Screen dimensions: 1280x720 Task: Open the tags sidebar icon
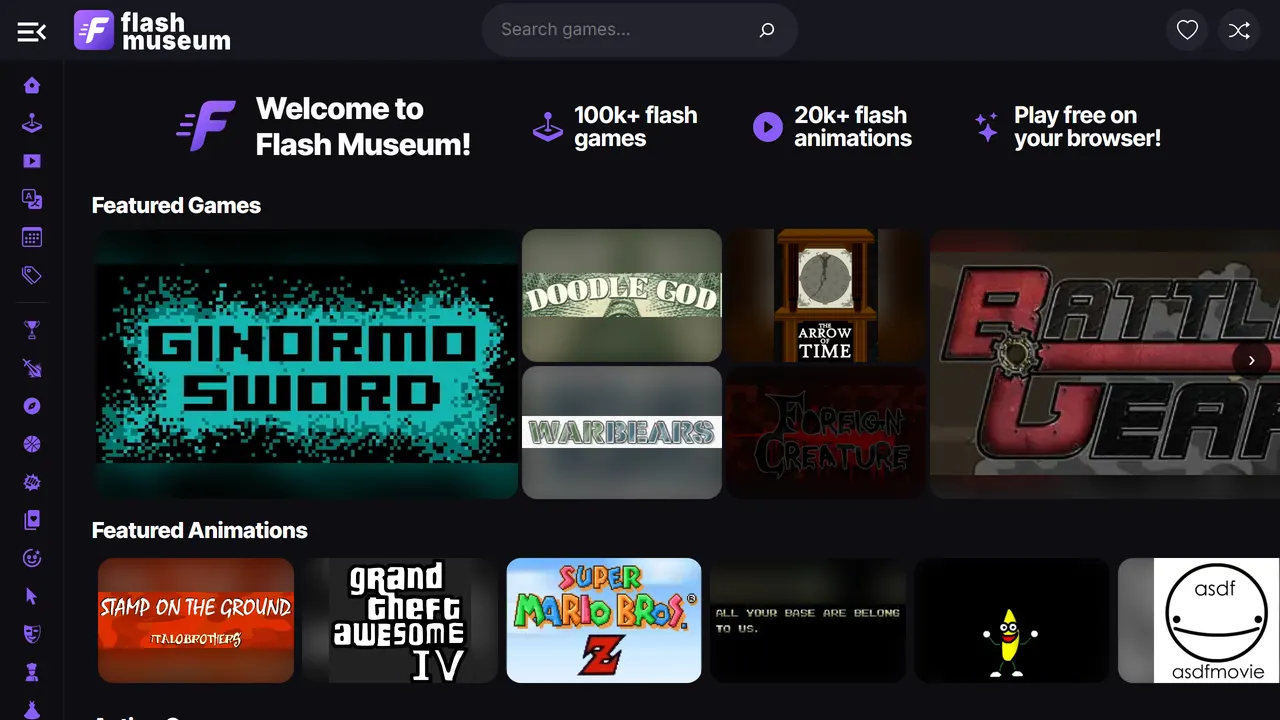pos(32,275)
